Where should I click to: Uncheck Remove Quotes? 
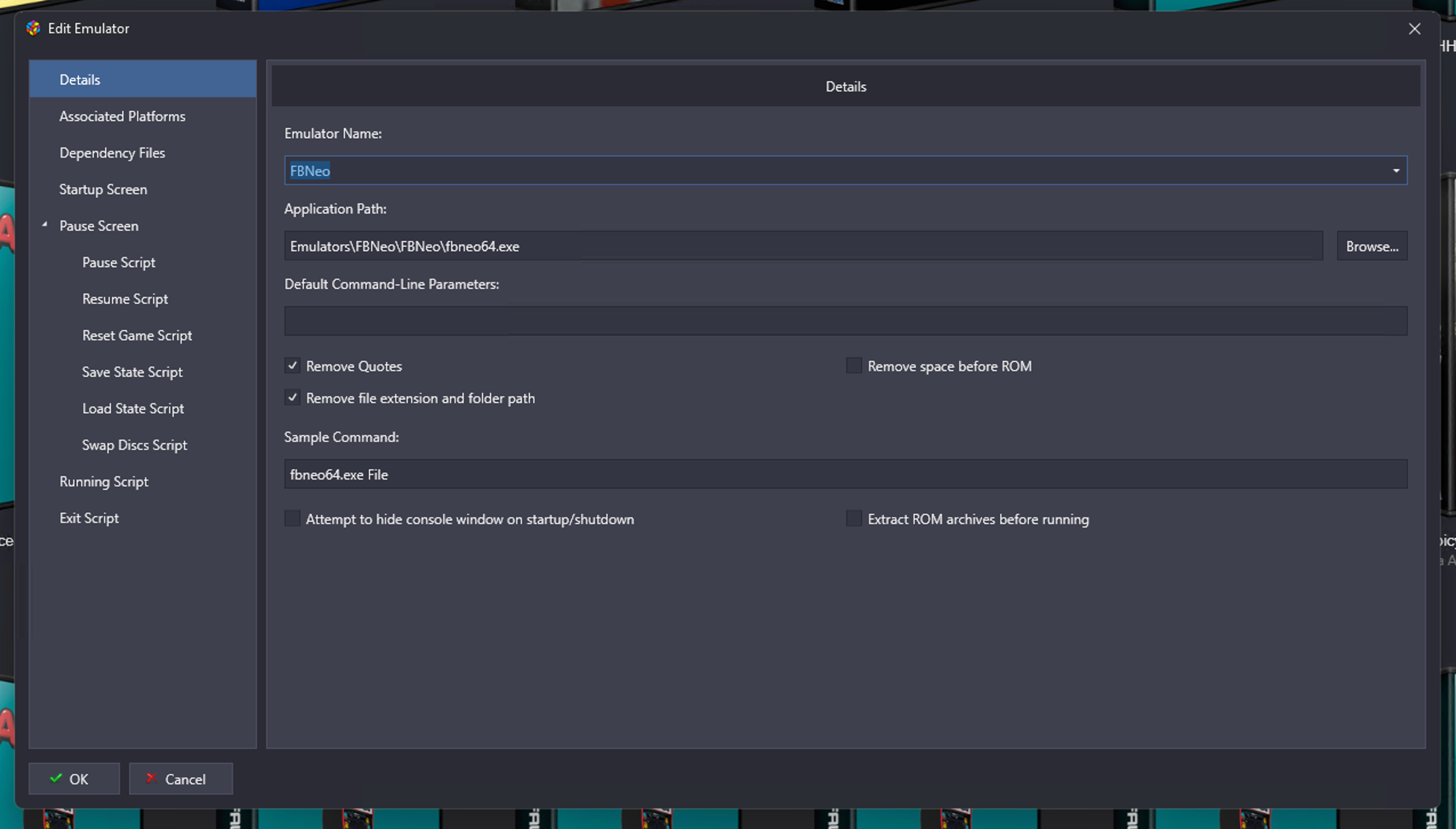click(x=292, y=365)
